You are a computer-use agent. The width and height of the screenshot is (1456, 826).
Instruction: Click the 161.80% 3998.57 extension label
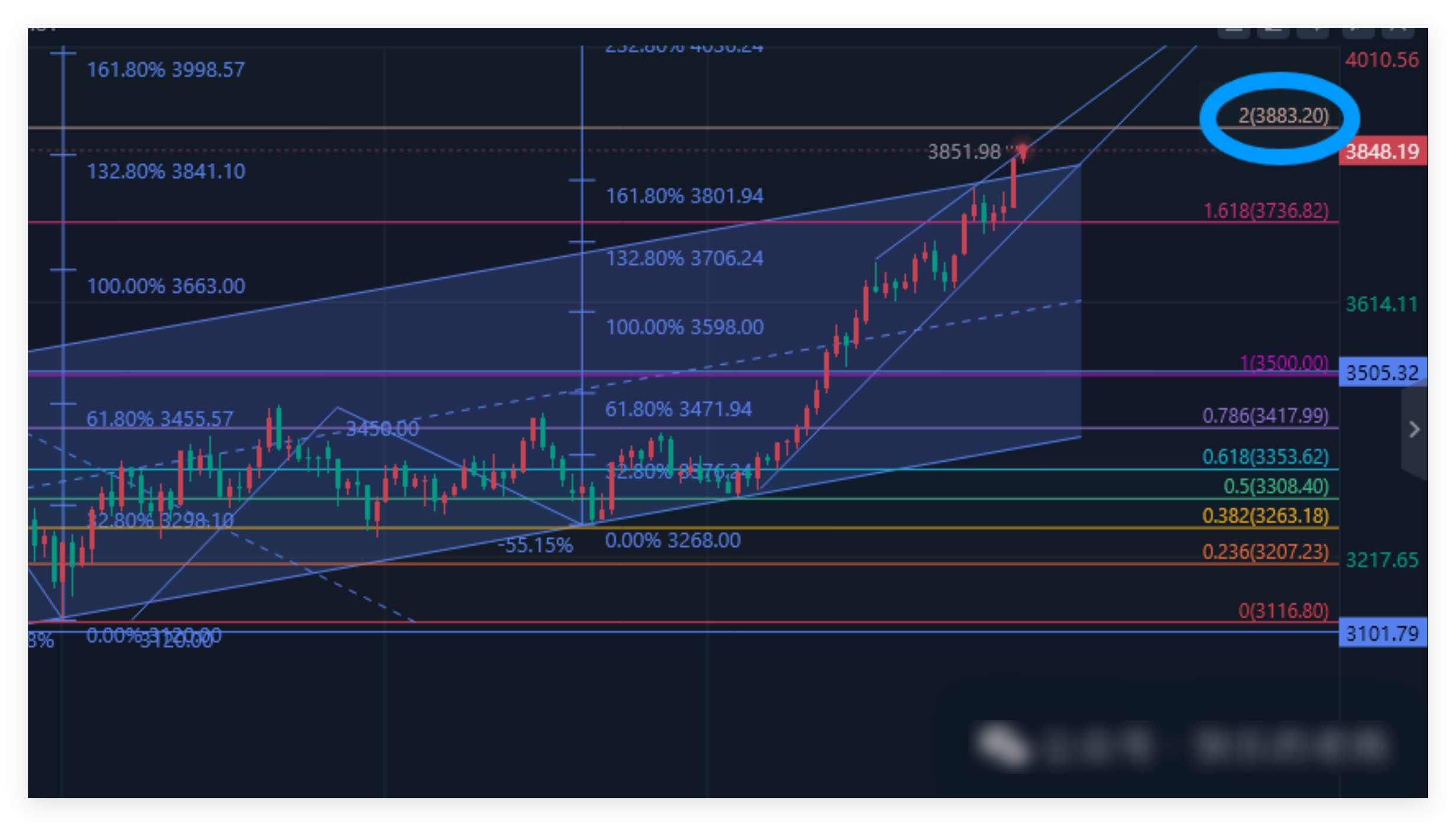tap(166, 70)
